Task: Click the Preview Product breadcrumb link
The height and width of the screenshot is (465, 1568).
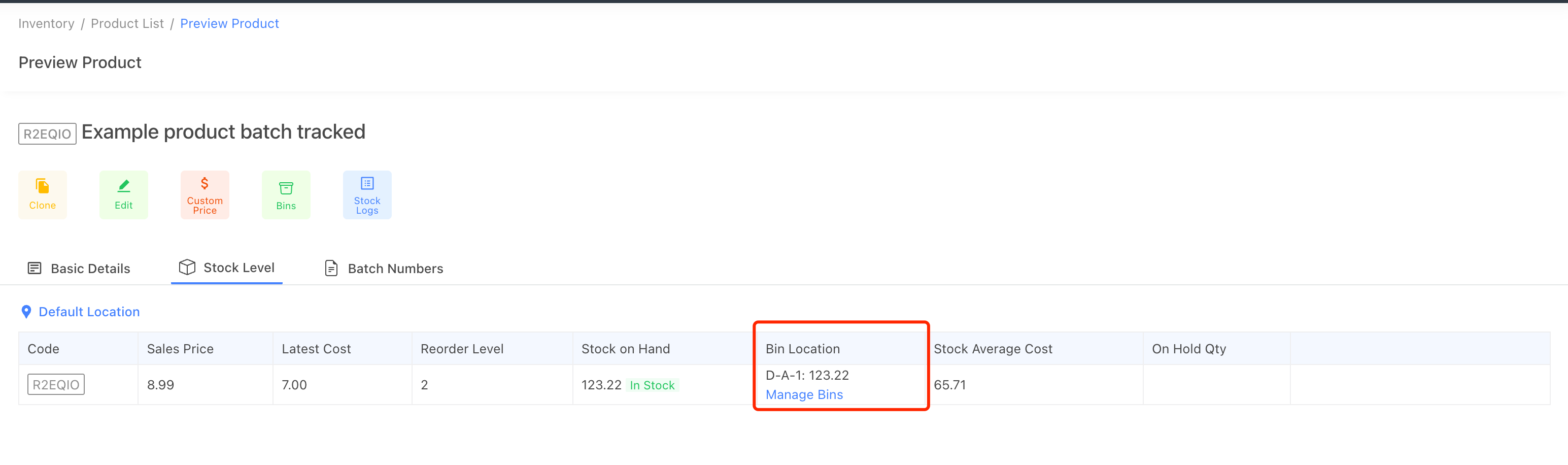Action: tap(229, 23)
